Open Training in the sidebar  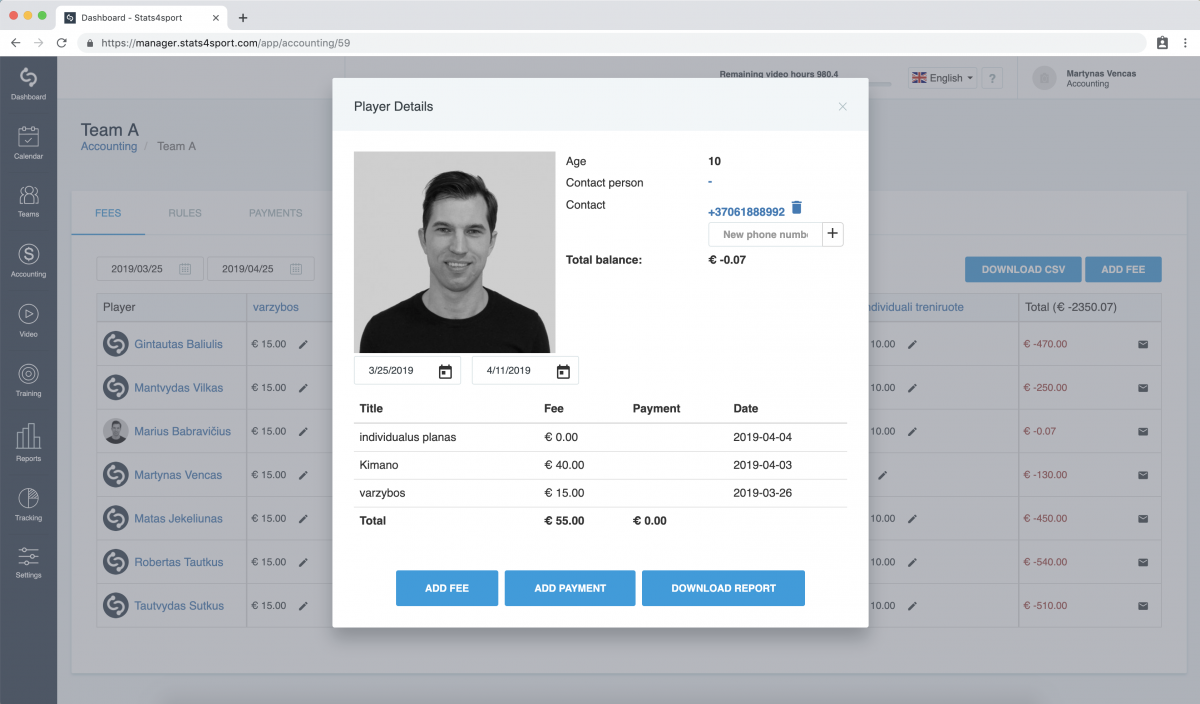(28, 379)
